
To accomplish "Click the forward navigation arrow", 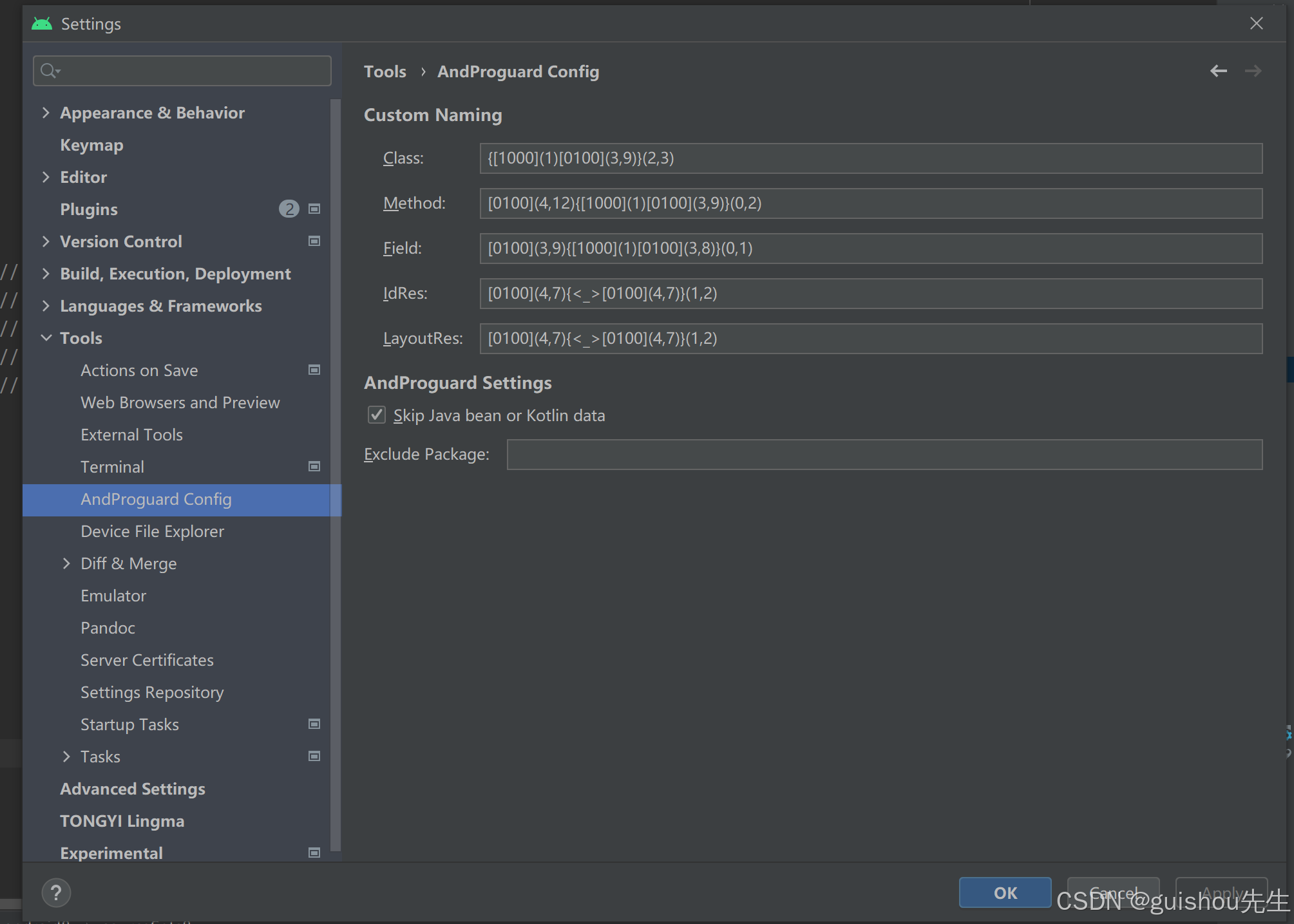I will coord(1253,71).
